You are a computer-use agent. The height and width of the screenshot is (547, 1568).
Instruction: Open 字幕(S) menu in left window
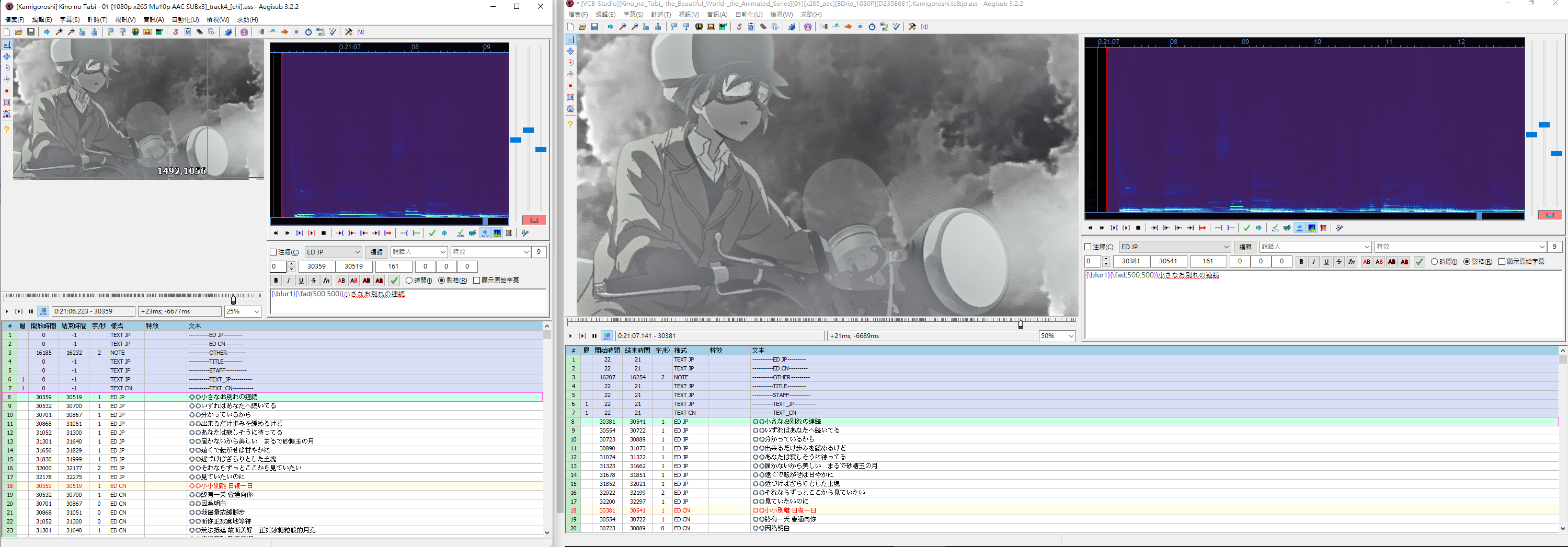coord(70,20)
